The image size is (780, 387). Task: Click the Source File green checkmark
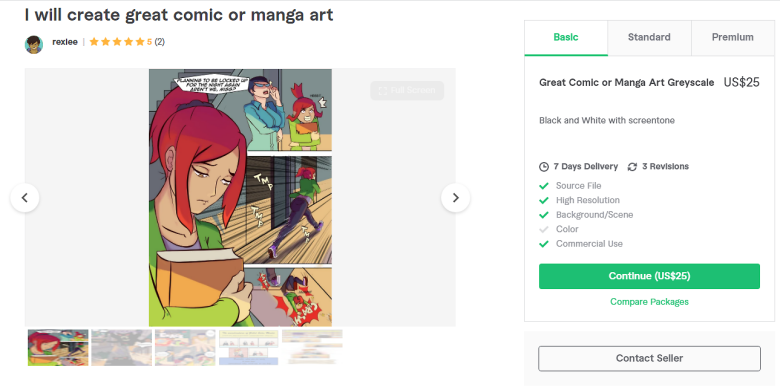click(x=544, y=186)
